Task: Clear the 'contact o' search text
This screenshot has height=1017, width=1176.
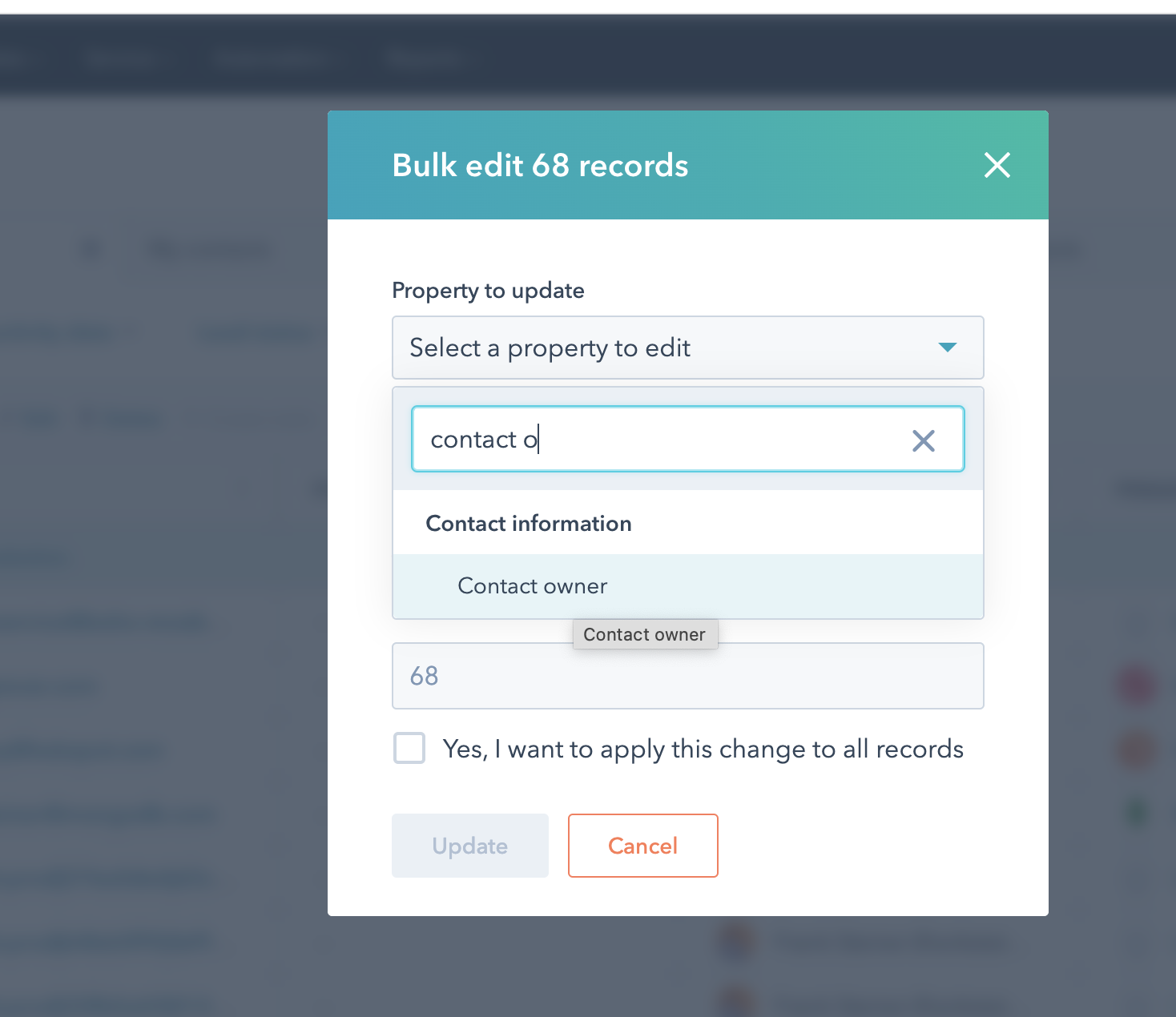Action: 923,440
